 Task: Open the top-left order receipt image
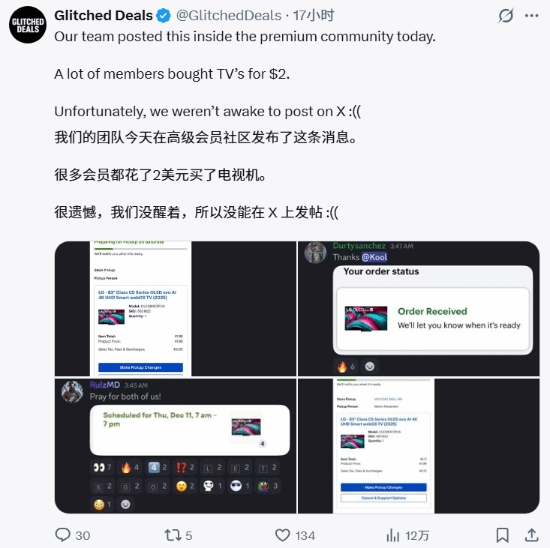[x=175, y=308]
